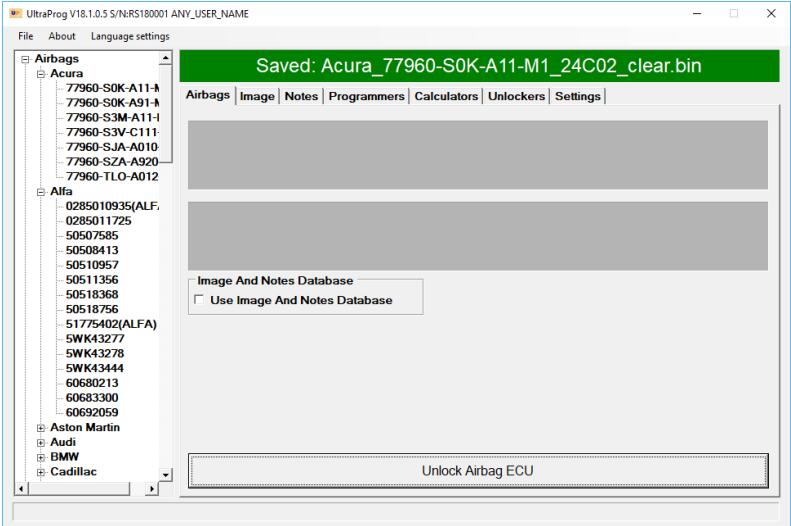Click the tree scroll right arrow
This screenshot has height=526, width=791.
tap(151, 489)
